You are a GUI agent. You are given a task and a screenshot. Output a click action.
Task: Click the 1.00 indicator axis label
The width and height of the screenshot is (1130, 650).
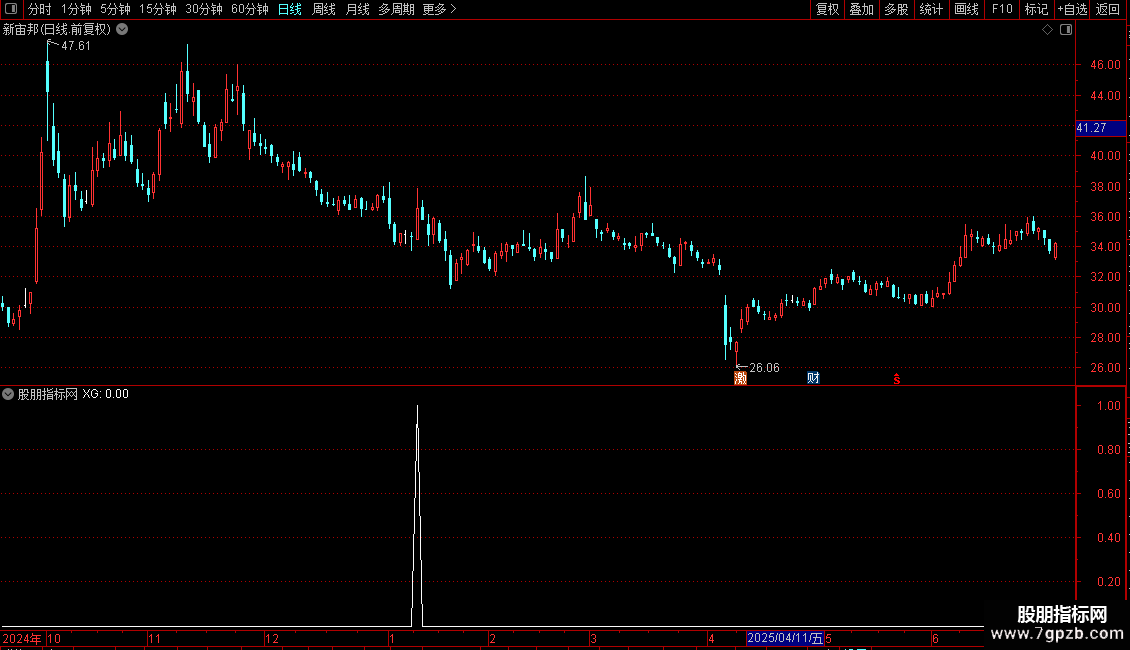(1108, 406)
